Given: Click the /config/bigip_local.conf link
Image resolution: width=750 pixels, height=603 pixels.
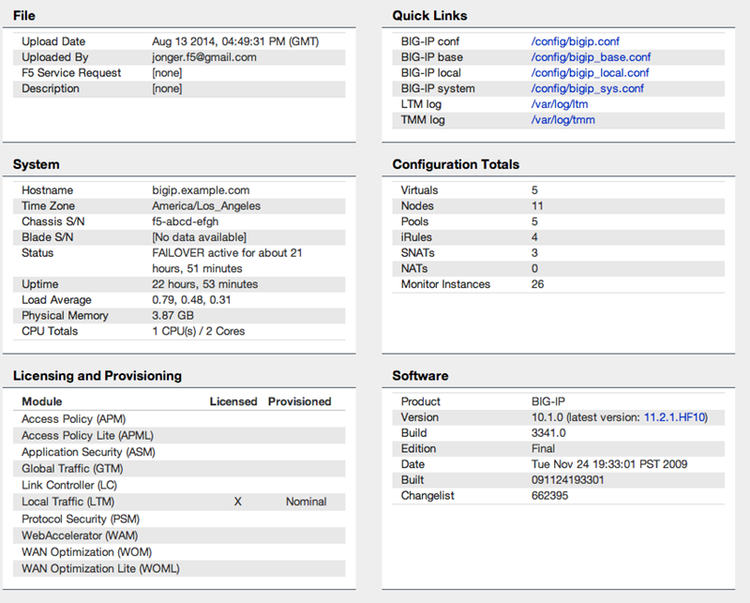Looking at the screenshot, I should (x=590, y=73).
